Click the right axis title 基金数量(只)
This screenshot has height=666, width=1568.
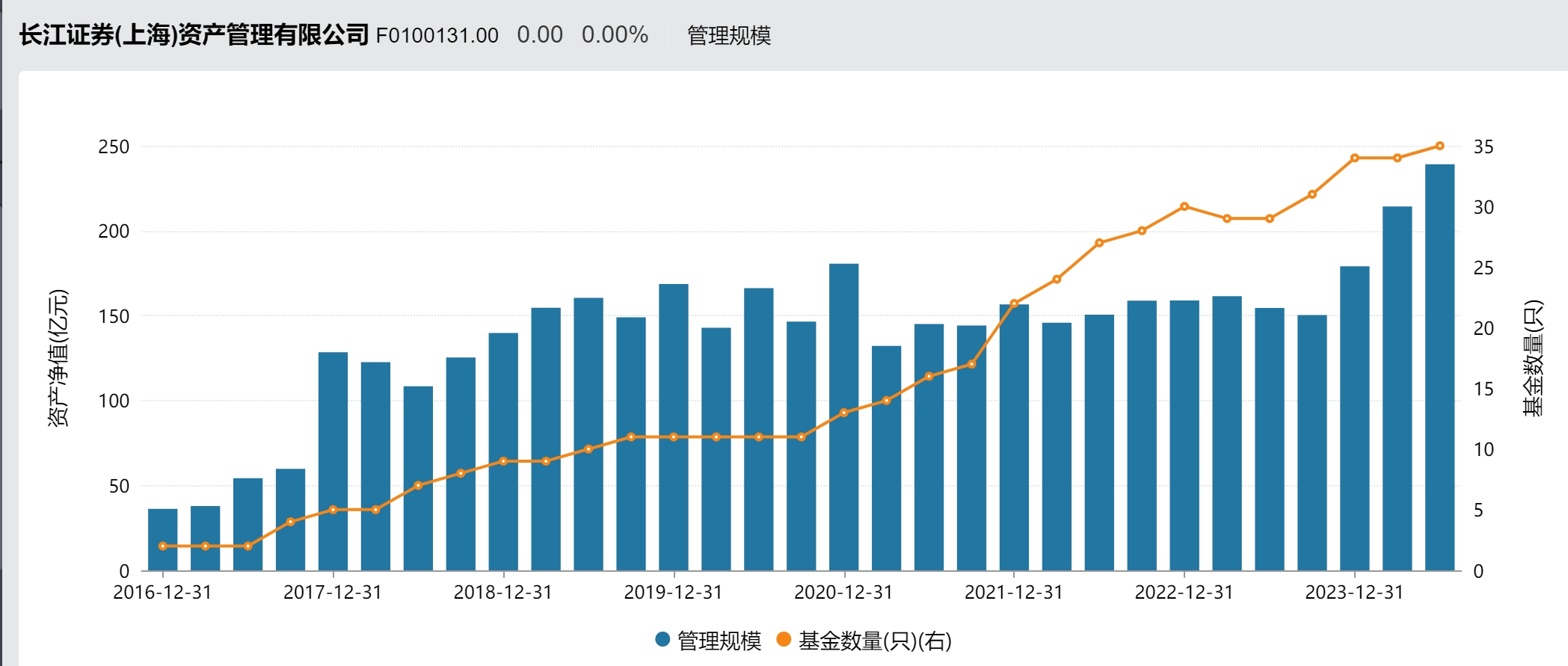1533,358
